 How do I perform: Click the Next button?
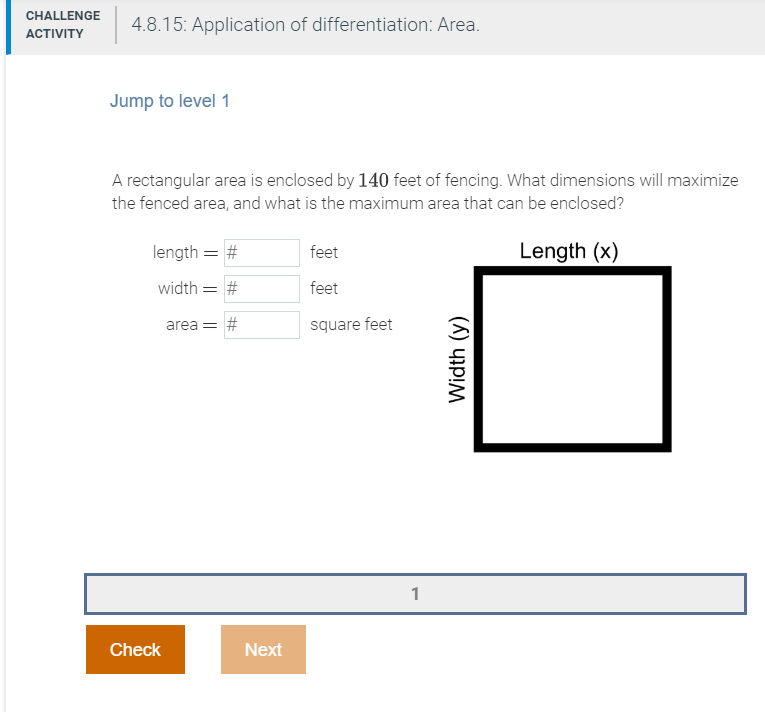pos(263,650)
